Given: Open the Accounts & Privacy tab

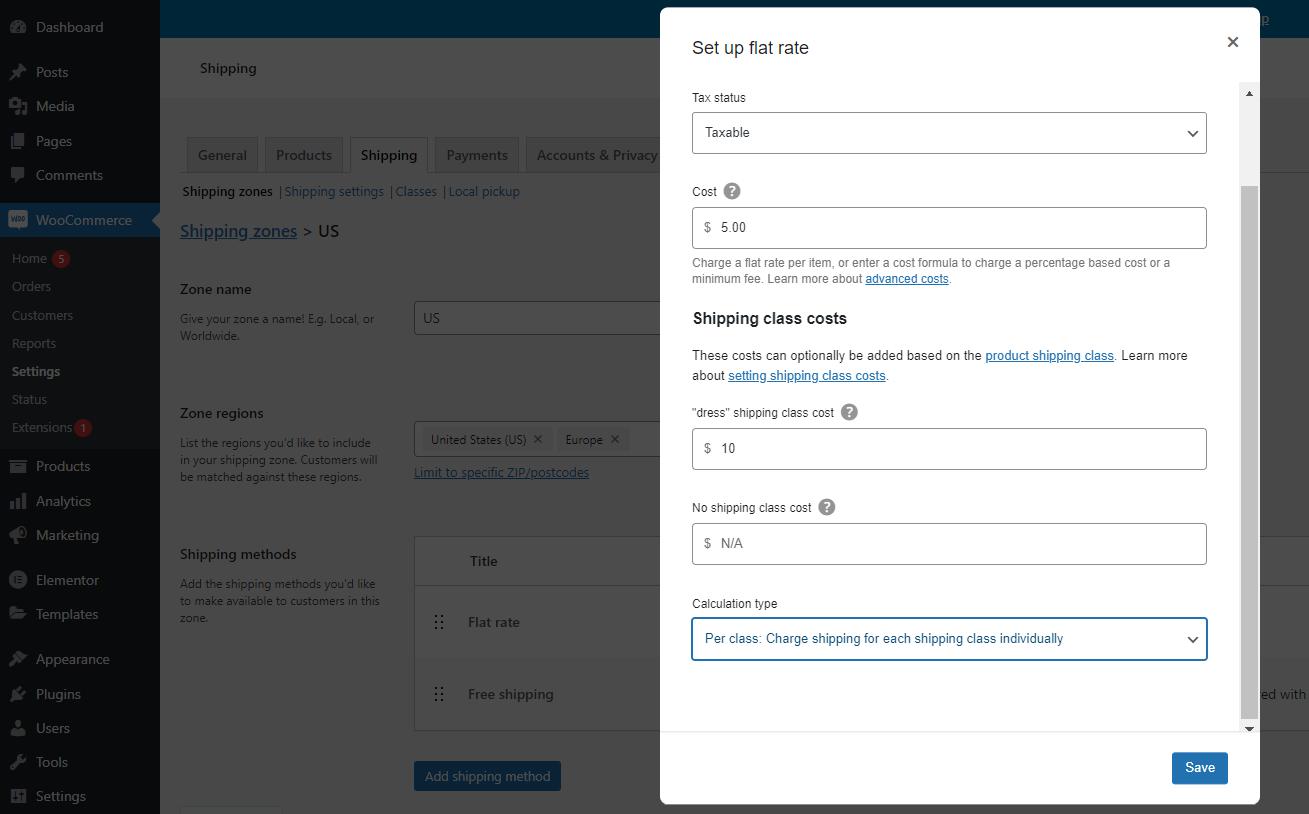Looking at the screenshot, I should point(597,155).
